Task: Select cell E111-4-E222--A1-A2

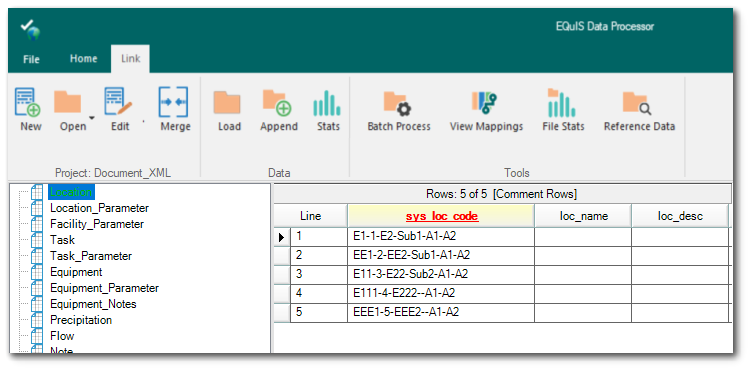Action: click(x=441, y=293)
